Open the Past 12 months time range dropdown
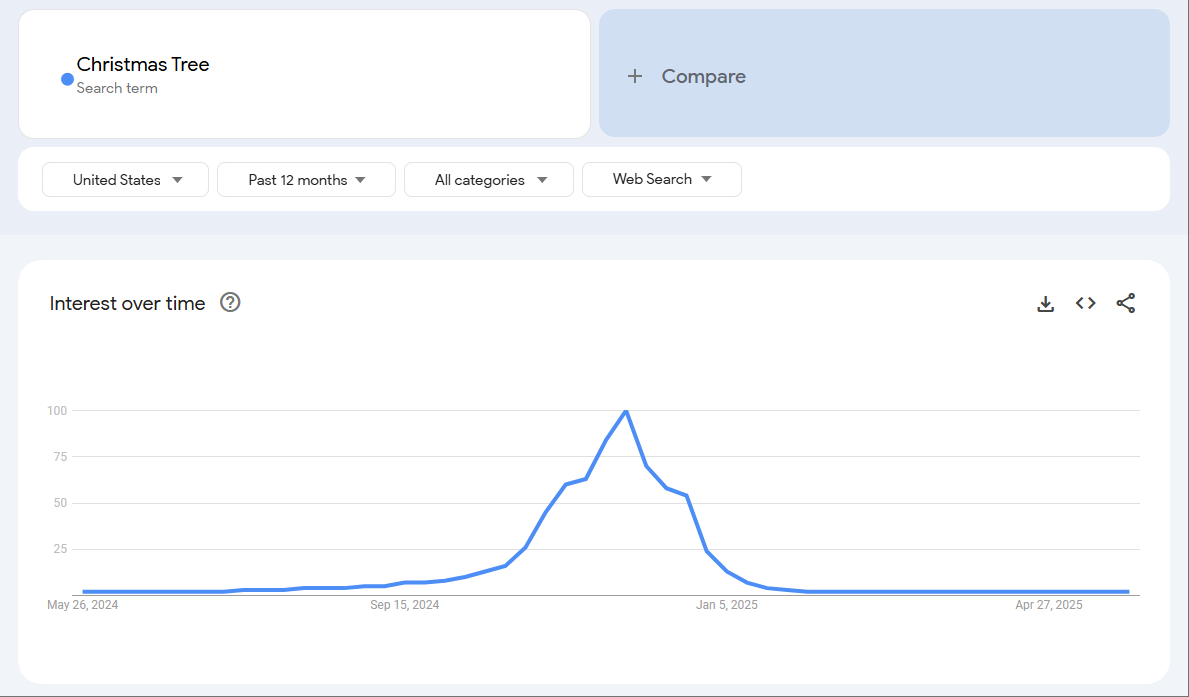The height and width of the screenshot is (697, 1189). coord(306,179)
